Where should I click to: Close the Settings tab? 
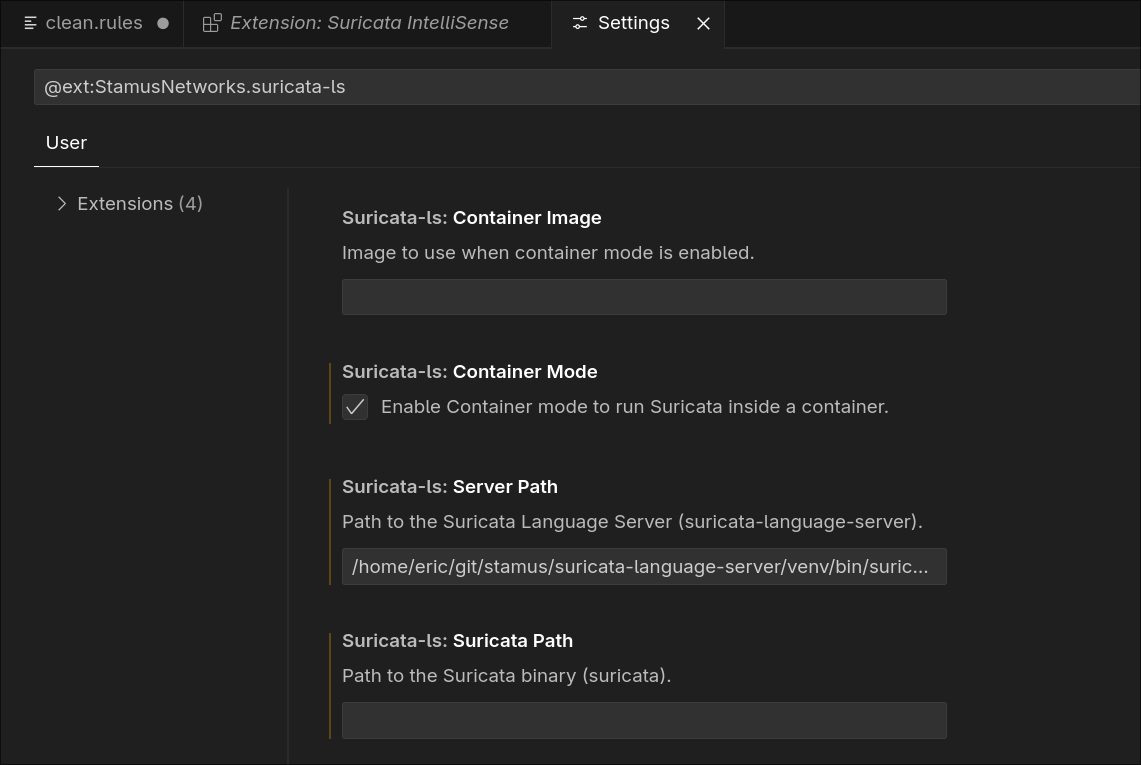tap(703, 23)
